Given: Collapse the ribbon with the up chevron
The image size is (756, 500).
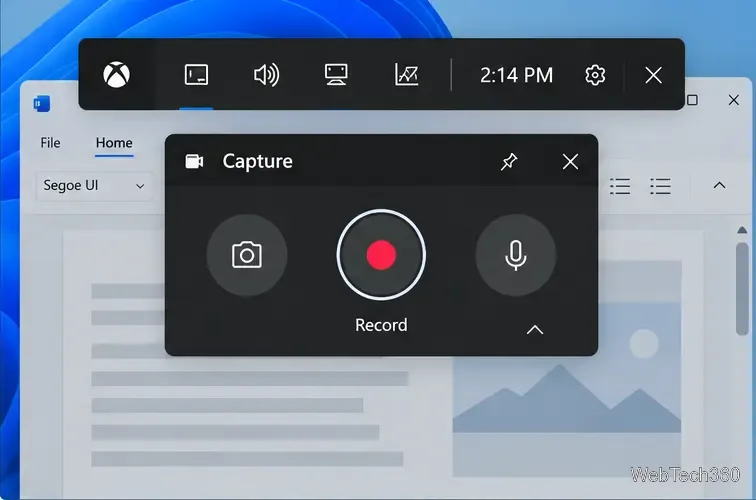Looking at the screenshot, I should click(x=719, y=185).
